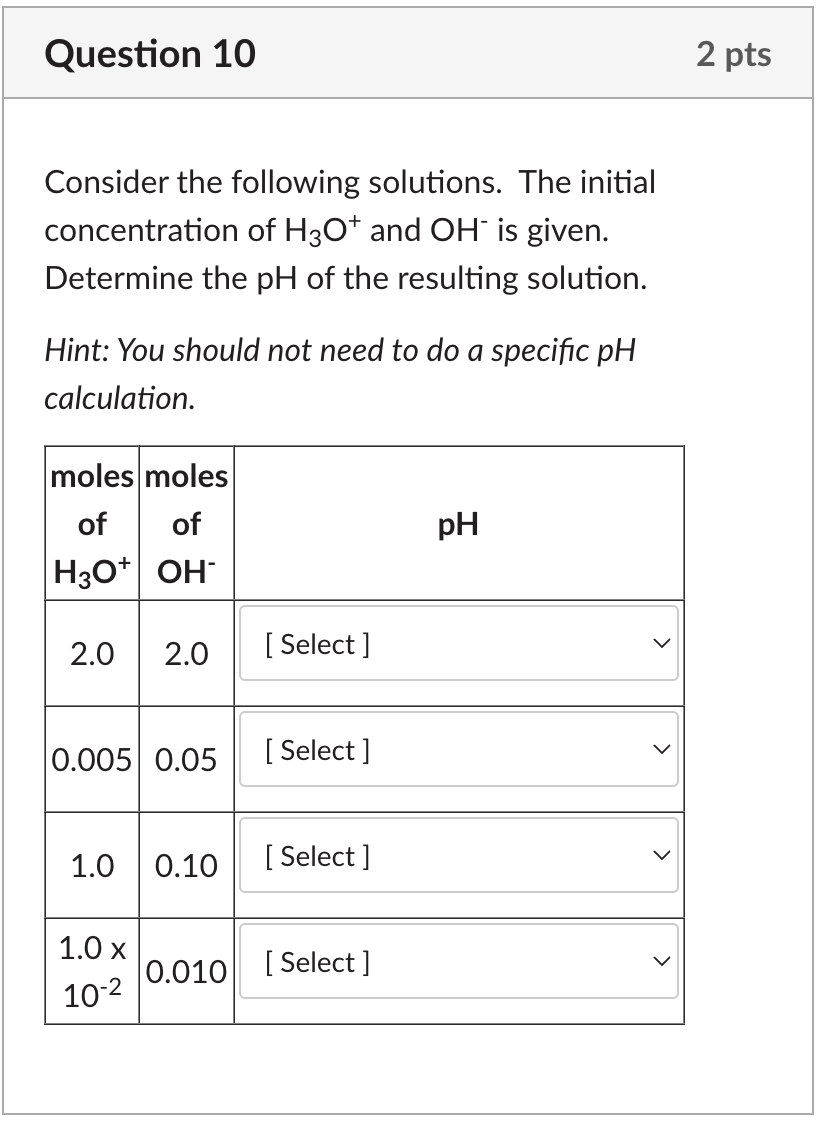This screenshot has height=1126, width=826.
Task: Open the pH dropdown for the 1.0/0.10 row
Action: 458,856
